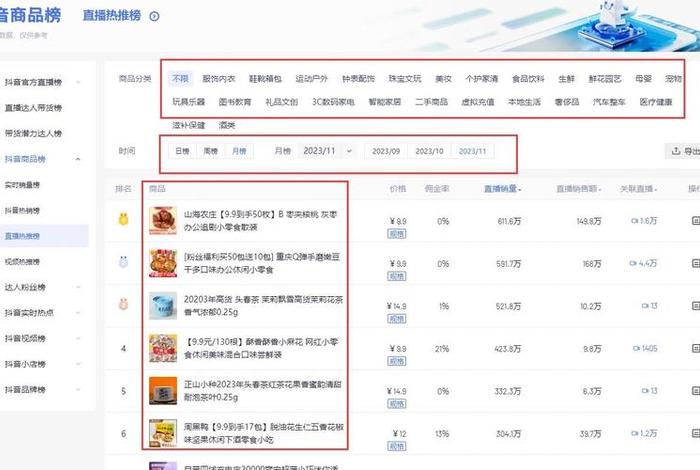Image resolution: width=700 pixels, height=470 pixels.
Task: Select the 不限 category filter
Action: tap(180, 79)
